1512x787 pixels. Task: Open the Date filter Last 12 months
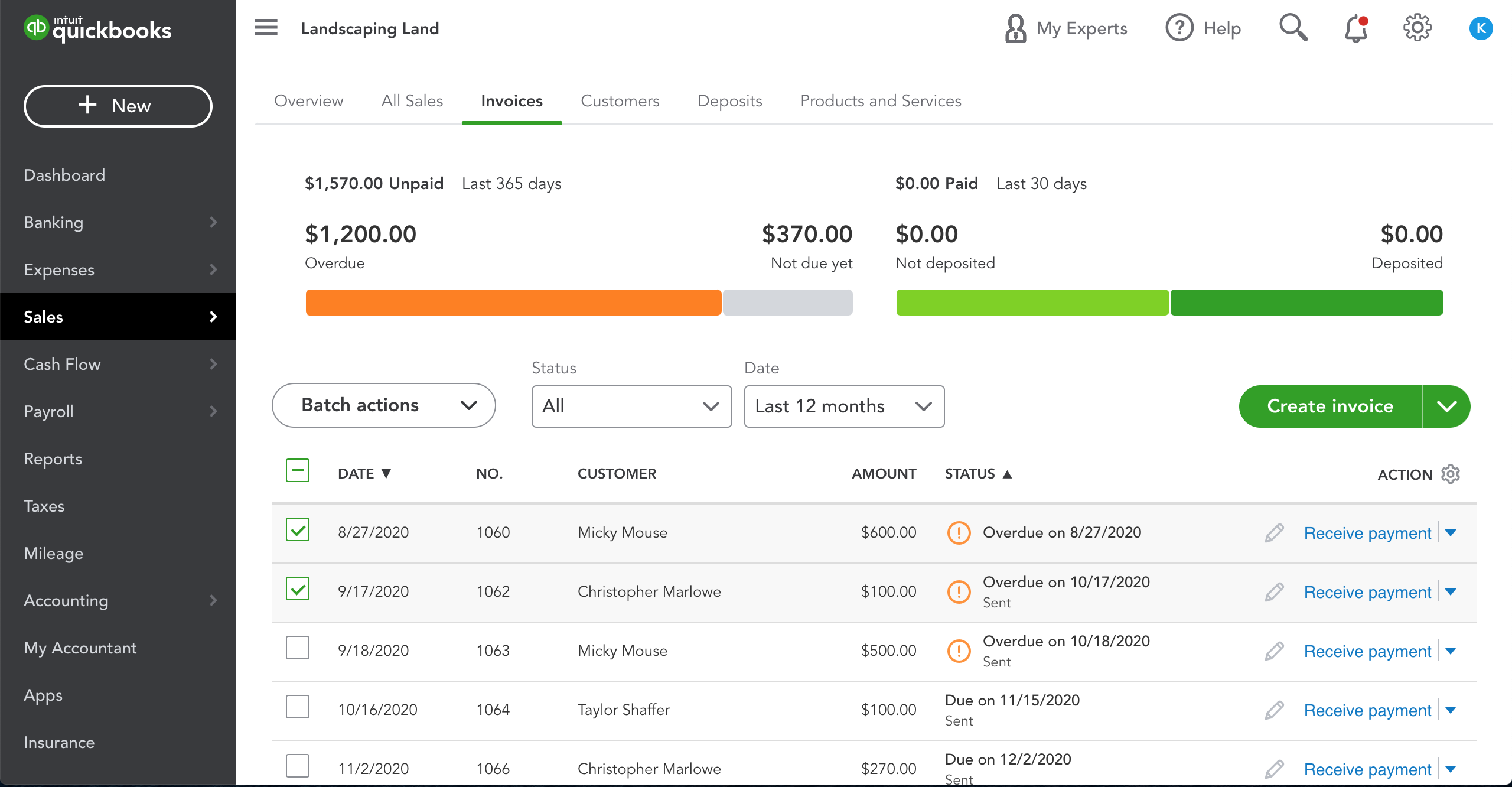tap(844, 406)
